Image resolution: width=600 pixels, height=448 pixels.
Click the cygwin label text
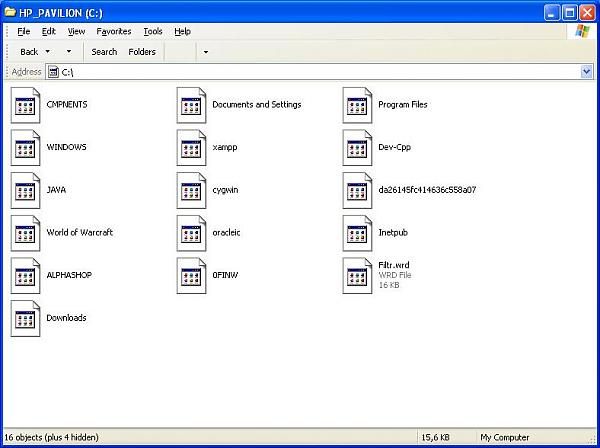click(225, 190)
